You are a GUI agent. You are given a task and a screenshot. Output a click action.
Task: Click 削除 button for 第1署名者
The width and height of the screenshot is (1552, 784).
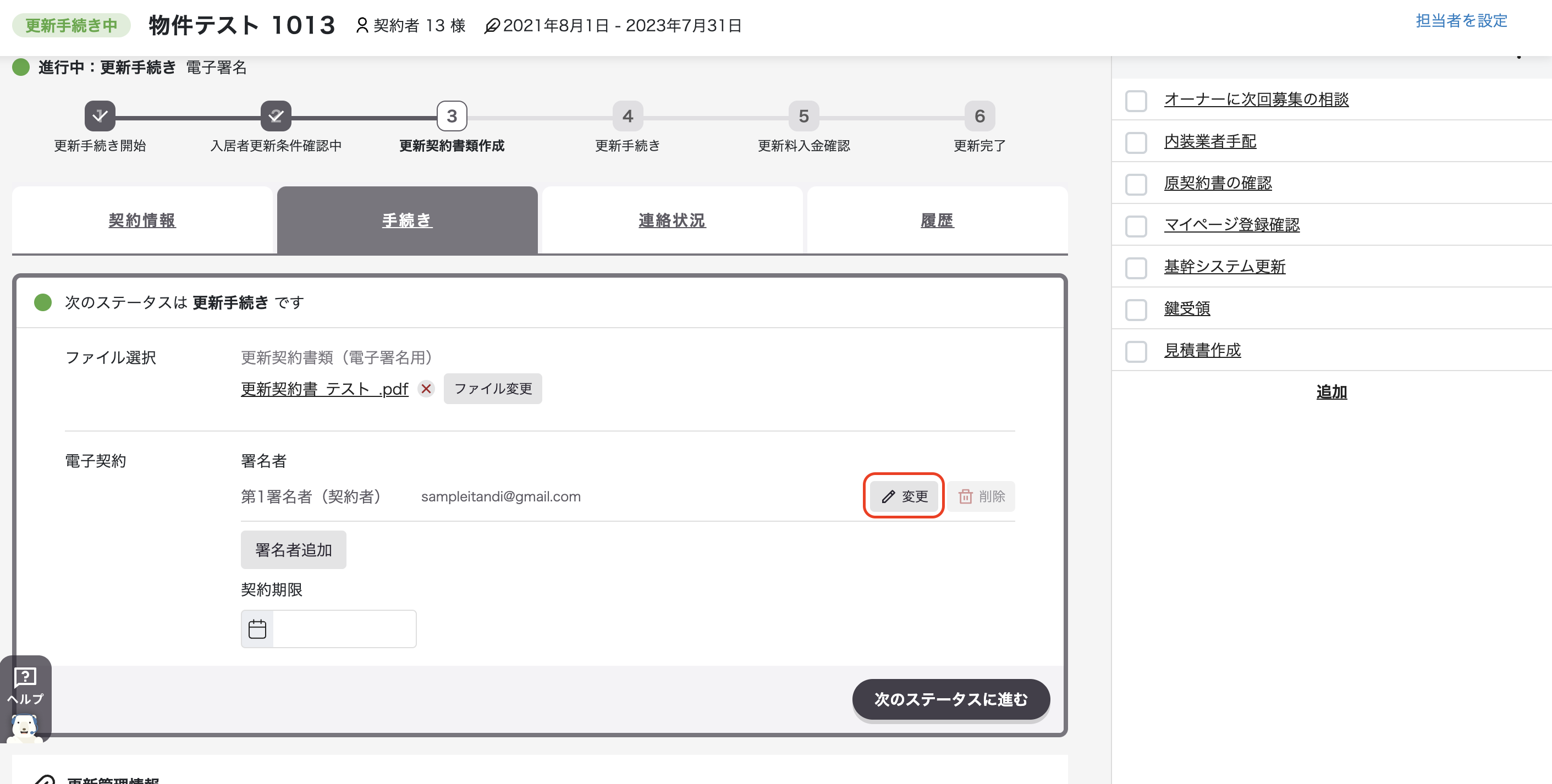pyautogui.click(x=981, y=496)
